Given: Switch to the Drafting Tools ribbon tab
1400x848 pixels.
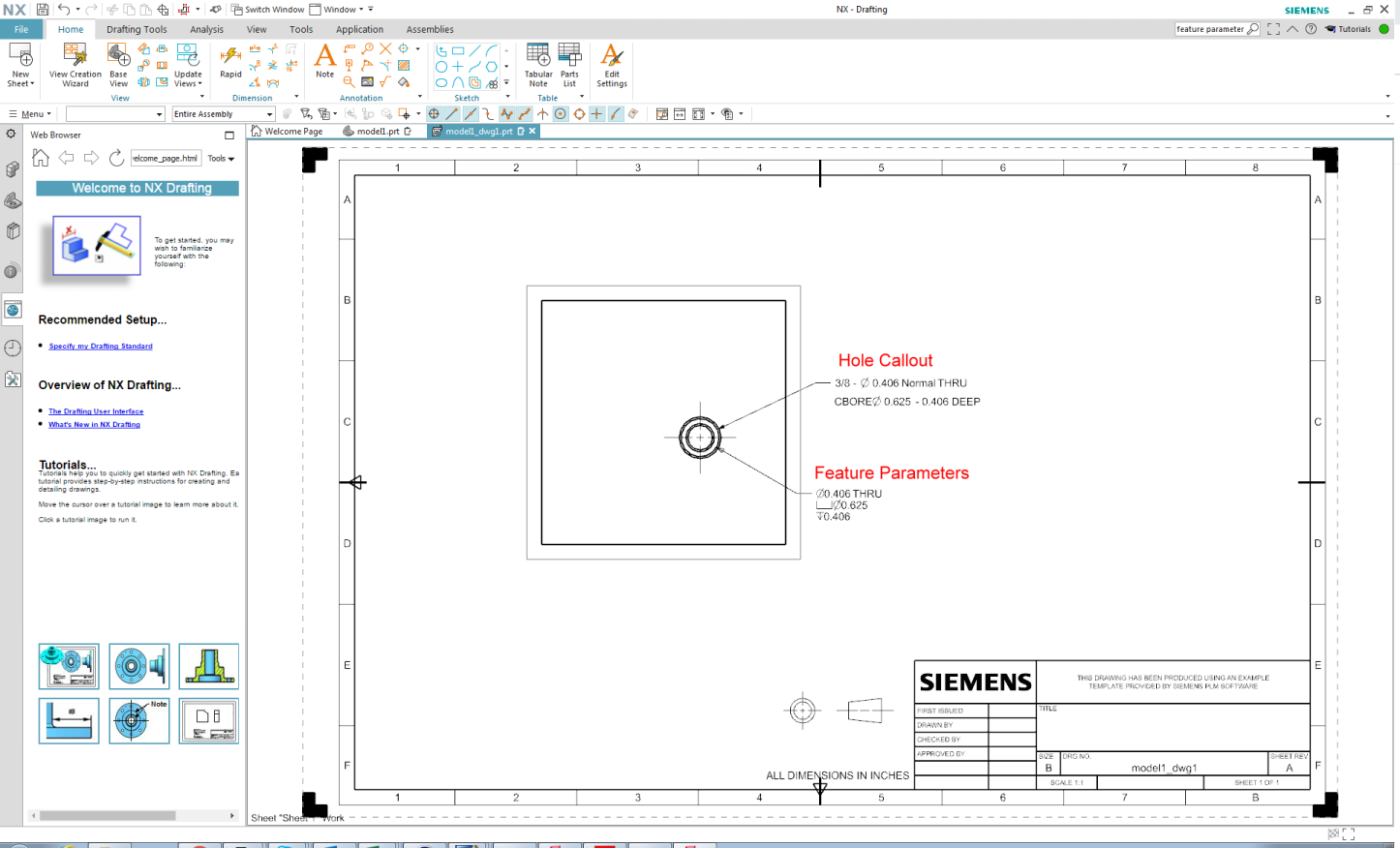Looking at the screenshot, I should coord(137,29).
